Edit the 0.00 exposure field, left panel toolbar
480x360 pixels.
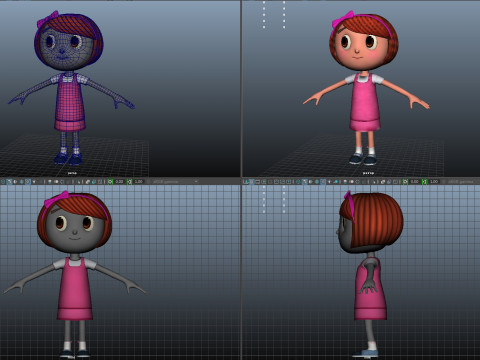click(x=119, y=182)
